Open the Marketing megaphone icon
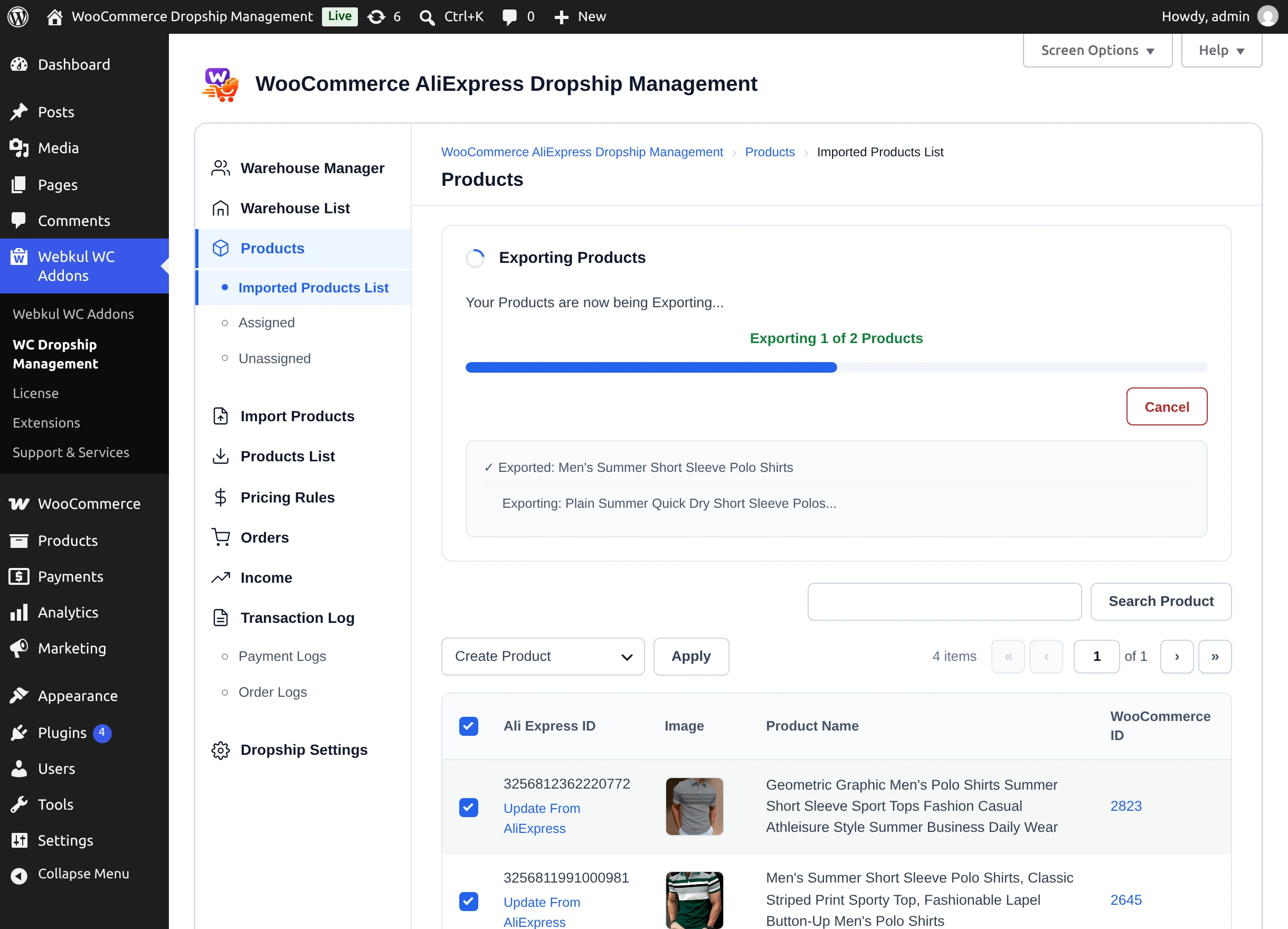 pyautogui.click(x=19, y=648)
